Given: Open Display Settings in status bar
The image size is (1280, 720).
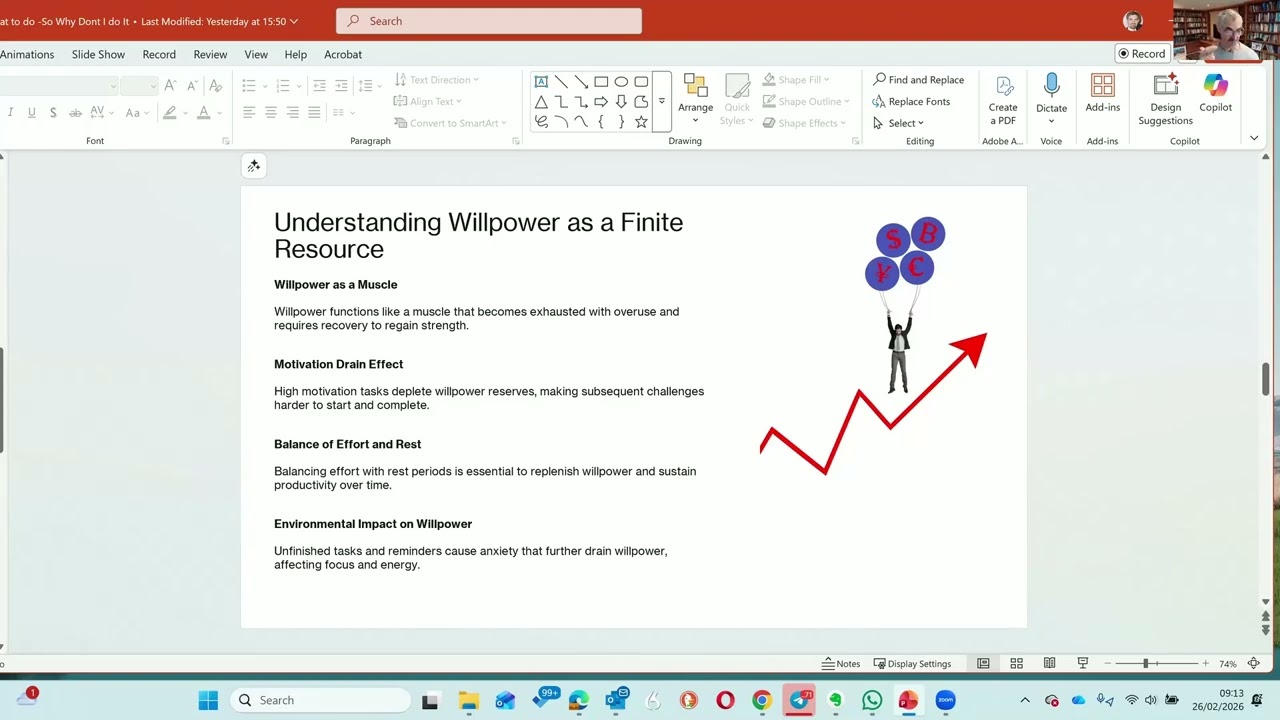Looking at the screenshot, I should point(912,663).
